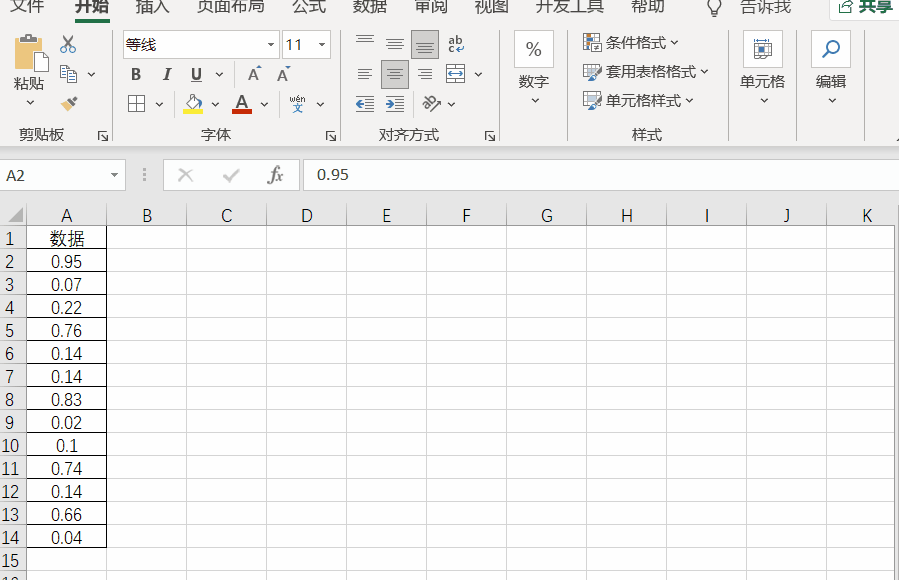
Task: Decrease indent icon
Action: click(x=365, y=104)
